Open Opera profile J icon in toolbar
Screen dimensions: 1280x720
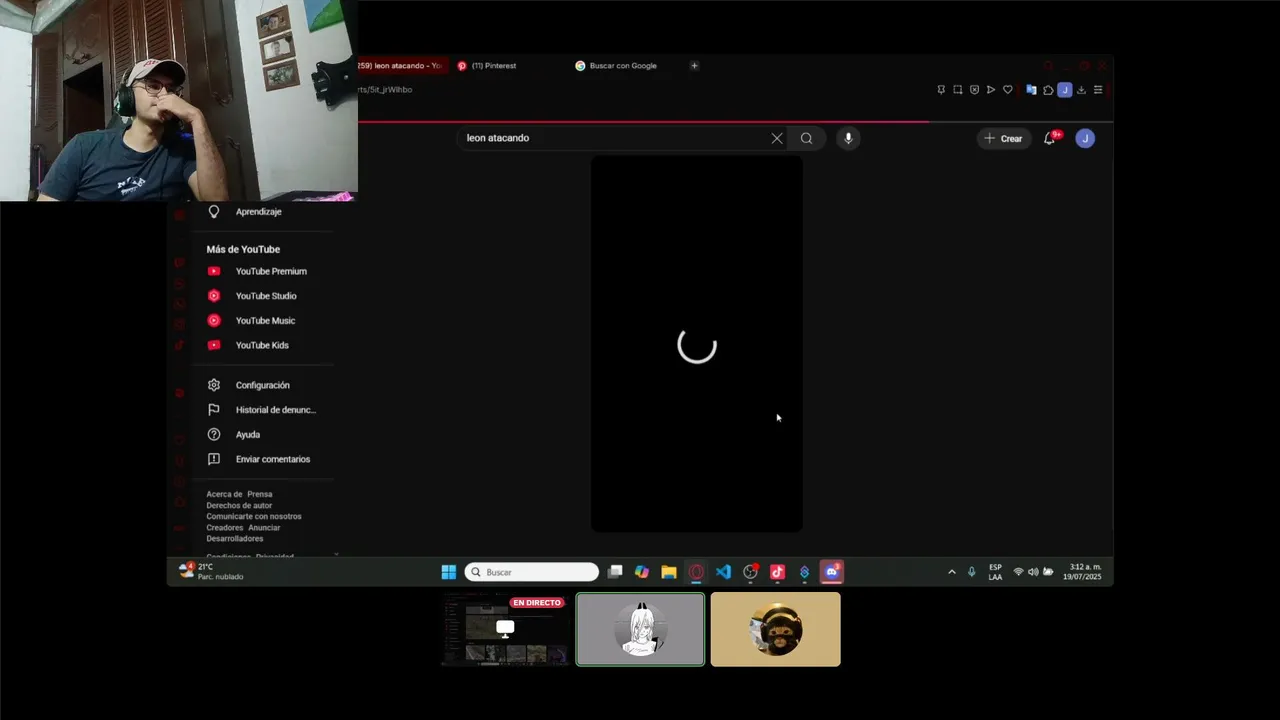[1065, 90]
